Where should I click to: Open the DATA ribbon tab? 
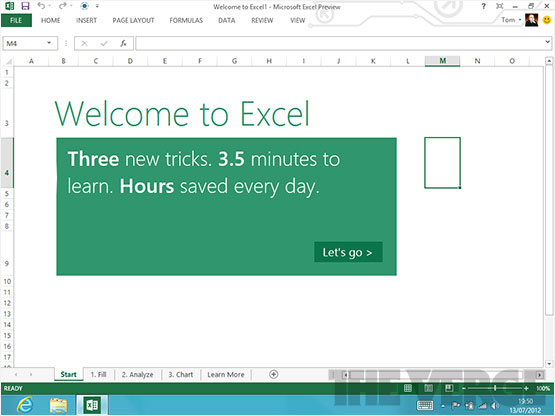(227, 21)
